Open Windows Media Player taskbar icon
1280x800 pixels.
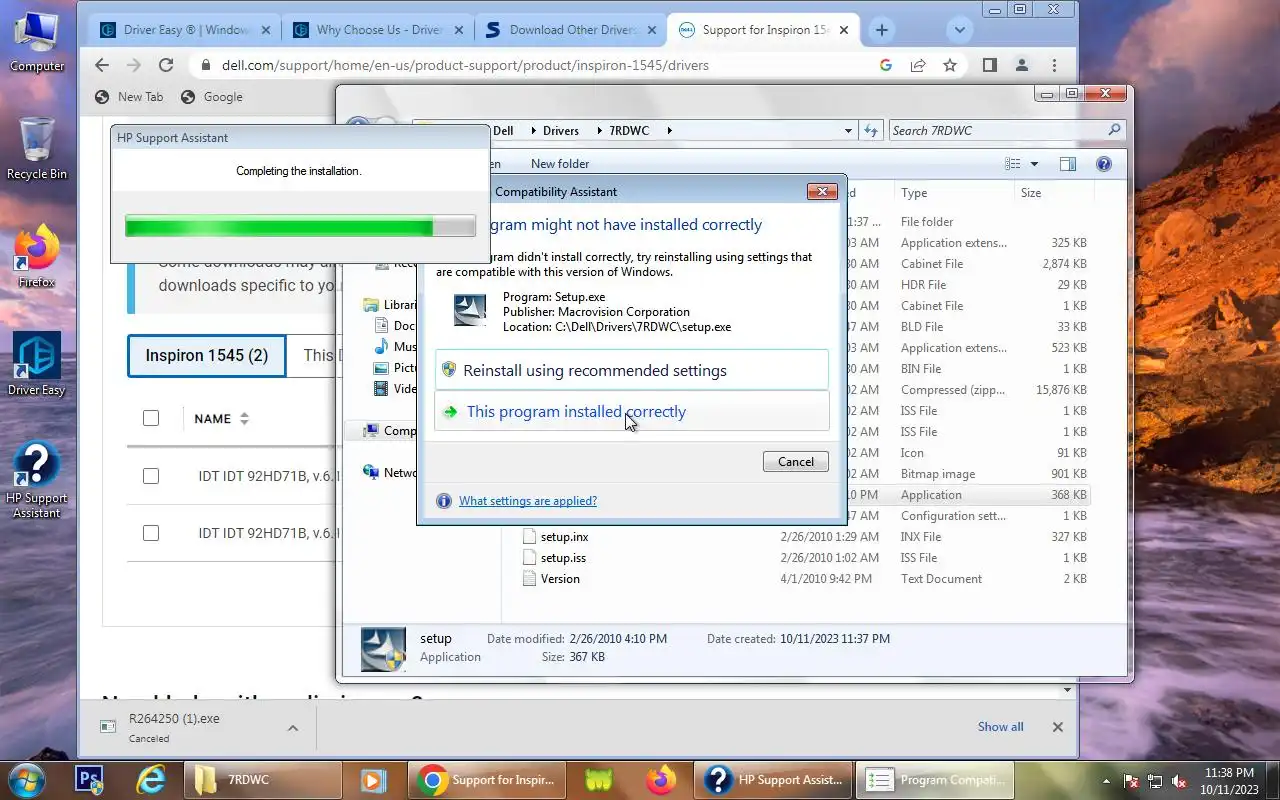(x=373, y=780)
